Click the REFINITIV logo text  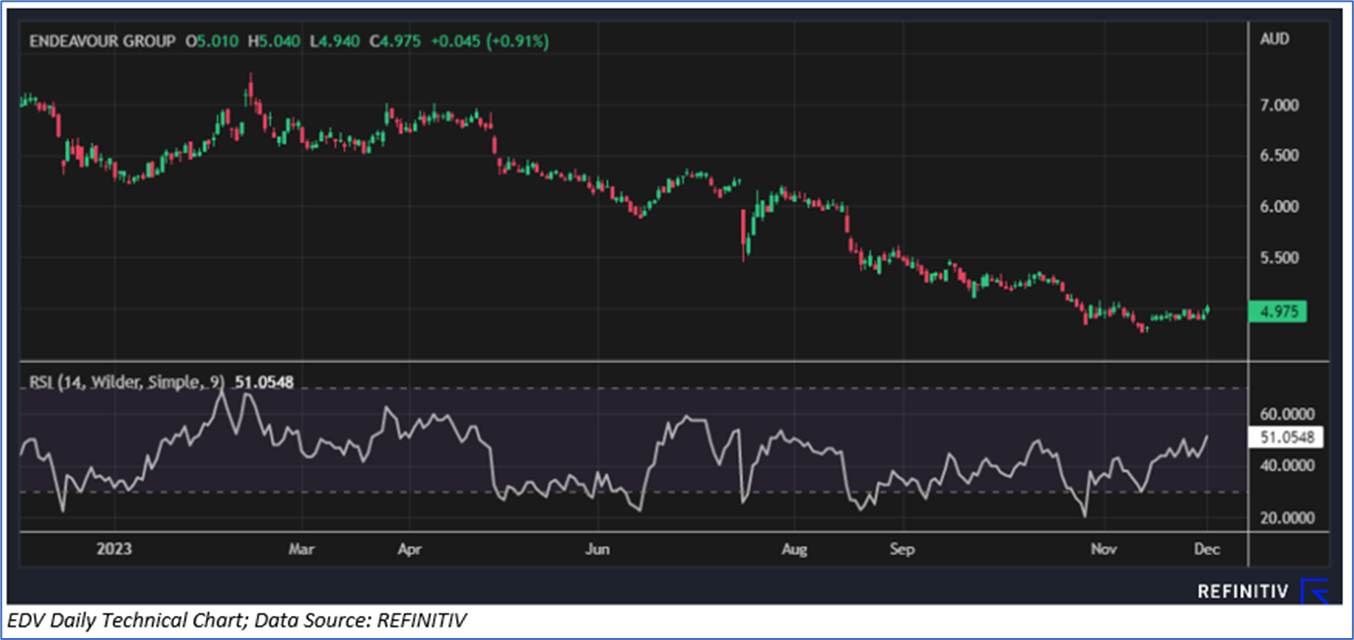(x=1243, y=592)
